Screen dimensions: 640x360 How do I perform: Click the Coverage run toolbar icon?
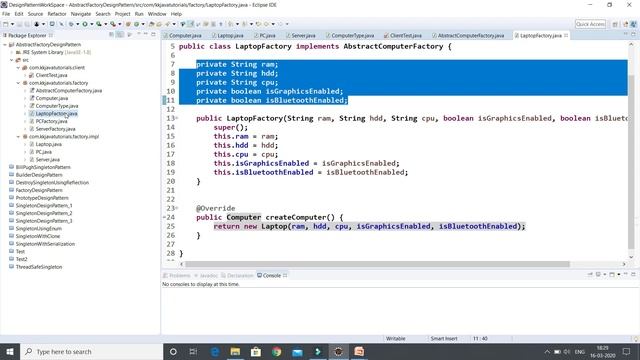click(x=99, y=24)
